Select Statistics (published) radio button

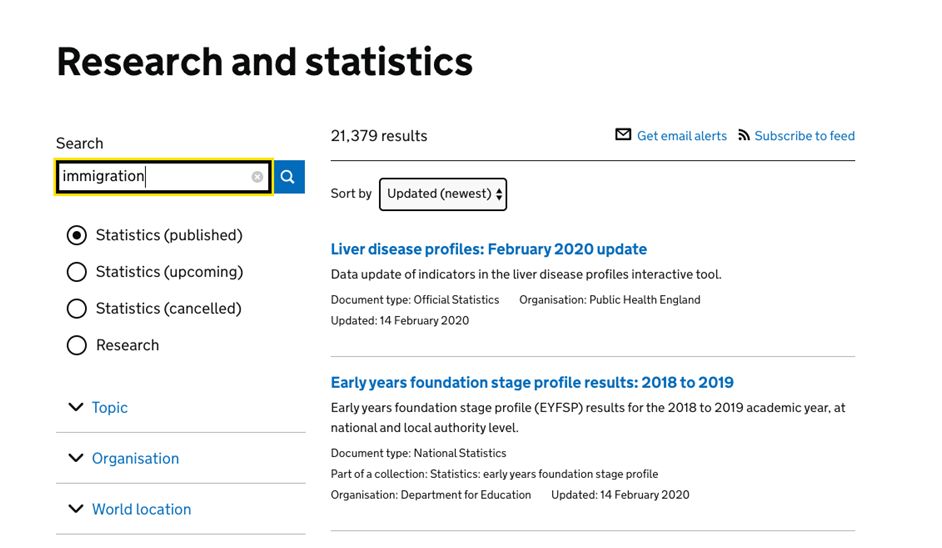(77, 235)
